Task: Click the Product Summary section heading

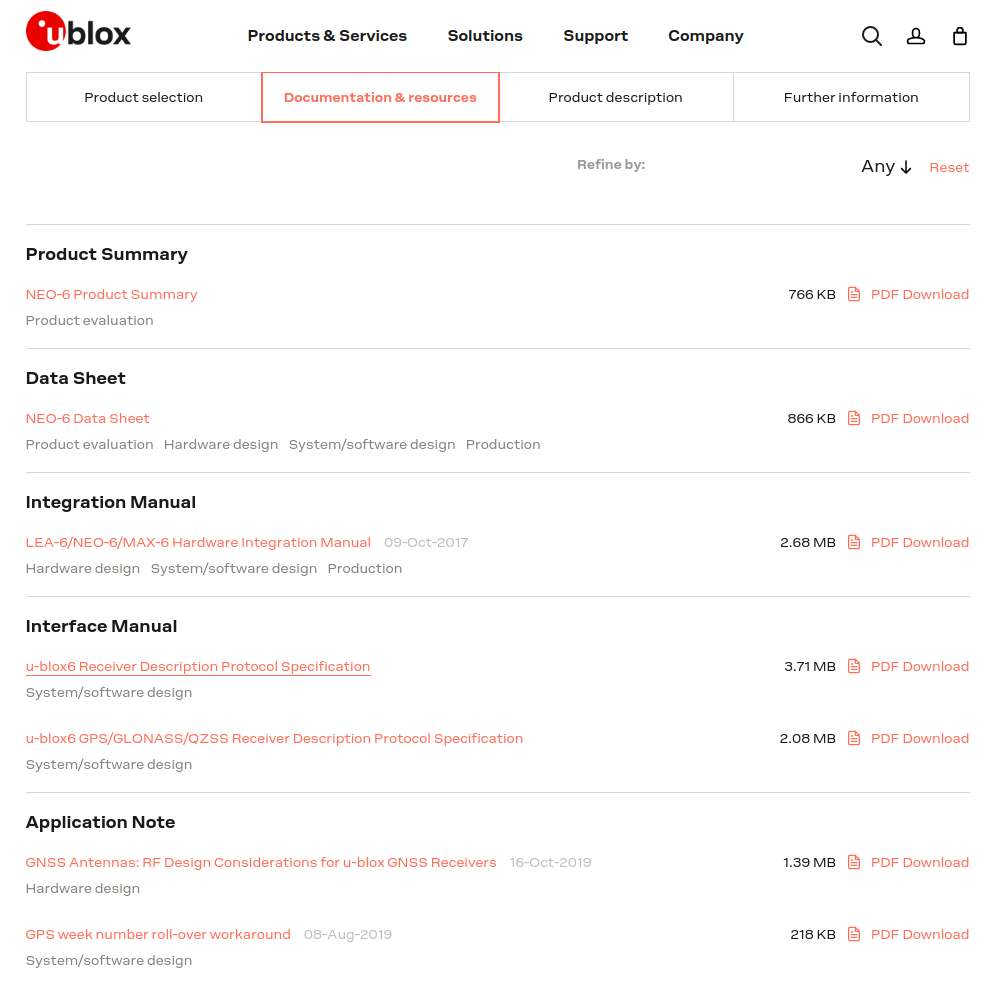Action: pos(106,254)
